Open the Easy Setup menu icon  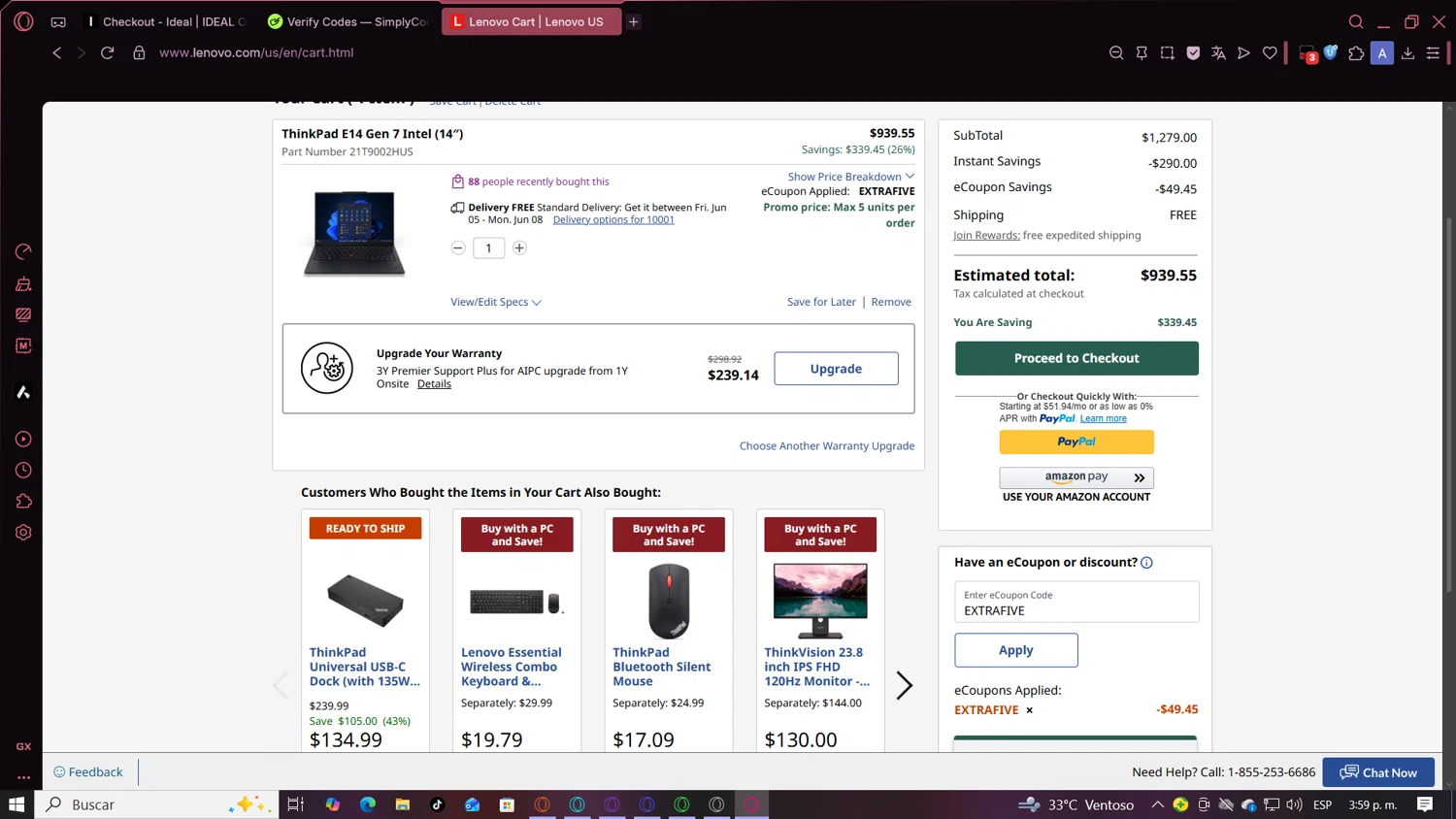(x=1433, y=53)
